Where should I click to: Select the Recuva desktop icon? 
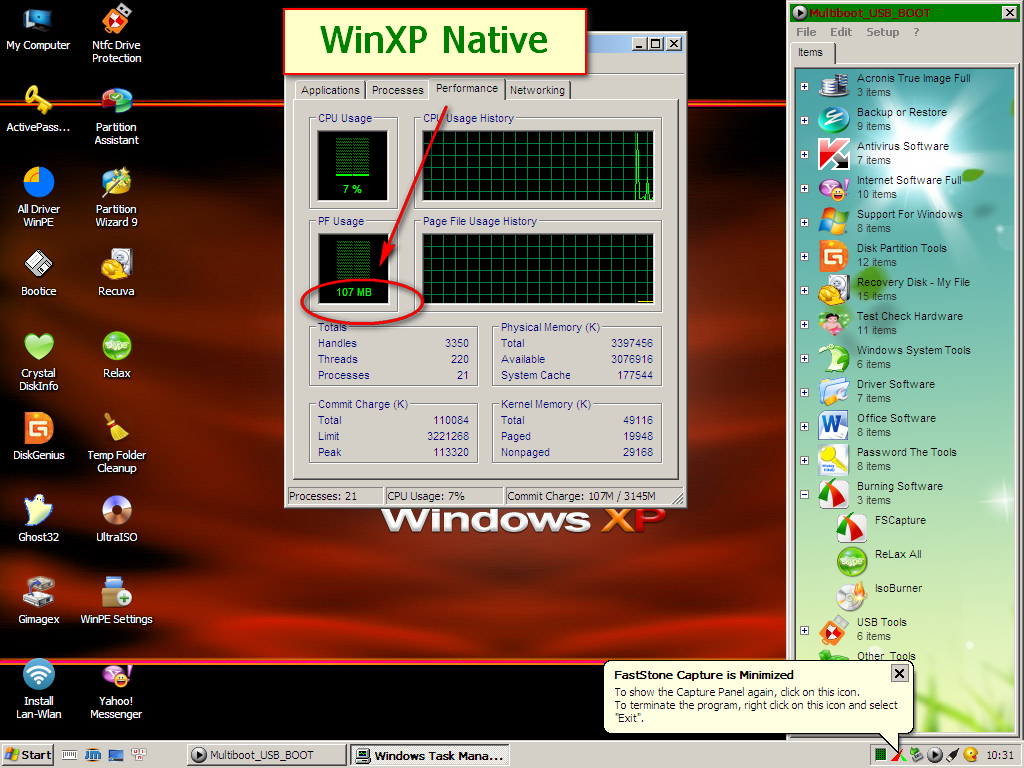pyautogui.click(x=116, y=273)
